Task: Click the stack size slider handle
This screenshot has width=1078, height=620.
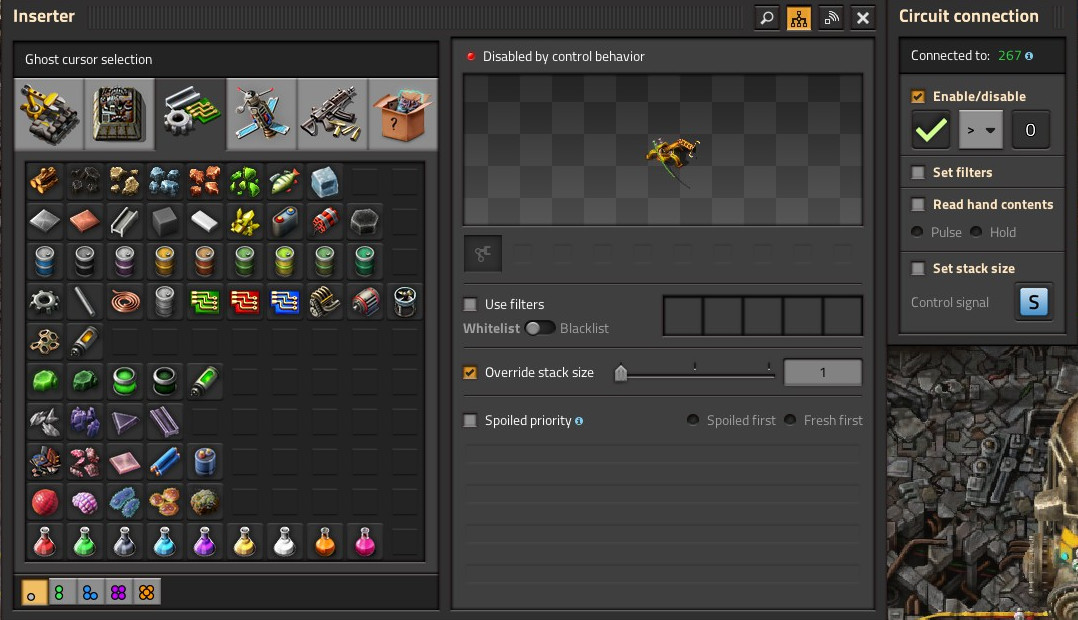Action: coord(621,373)
